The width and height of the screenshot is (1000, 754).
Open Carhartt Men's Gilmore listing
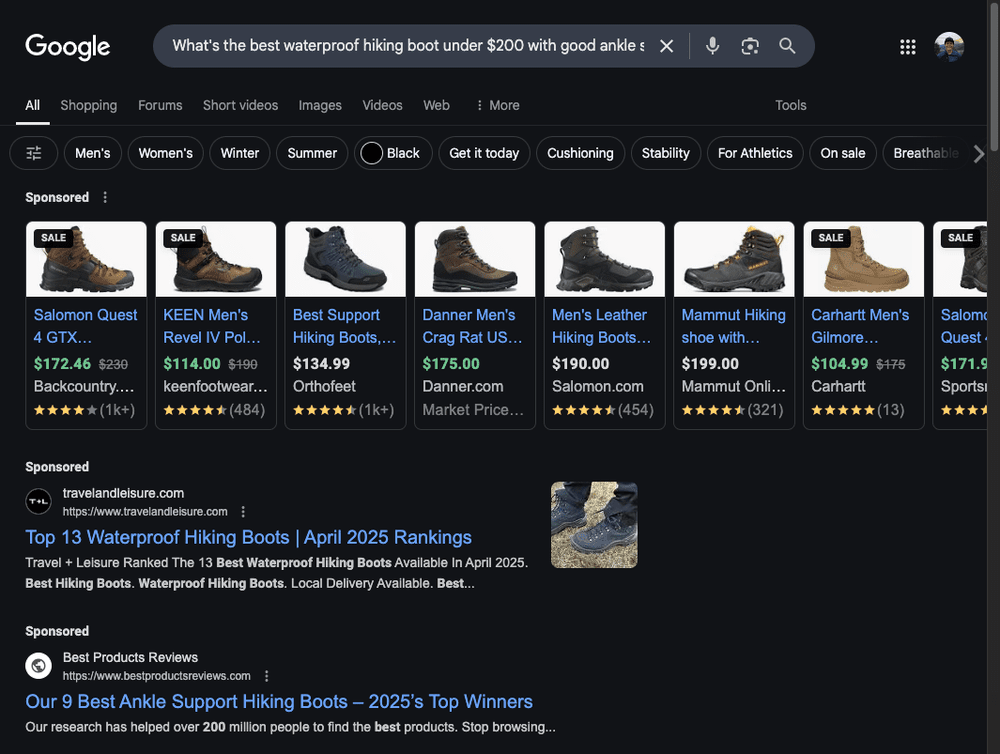[x=864, y=325]
